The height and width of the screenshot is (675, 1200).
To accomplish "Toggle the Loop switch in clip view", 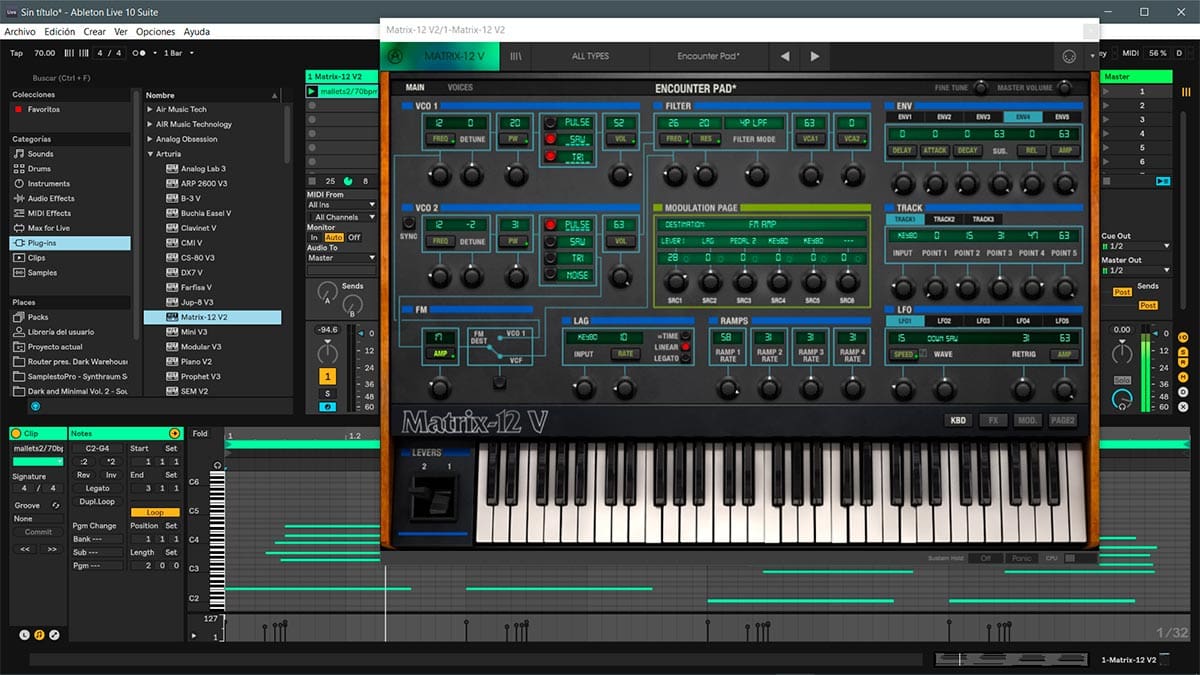I will pyautogui.click(x=155, y=512).
